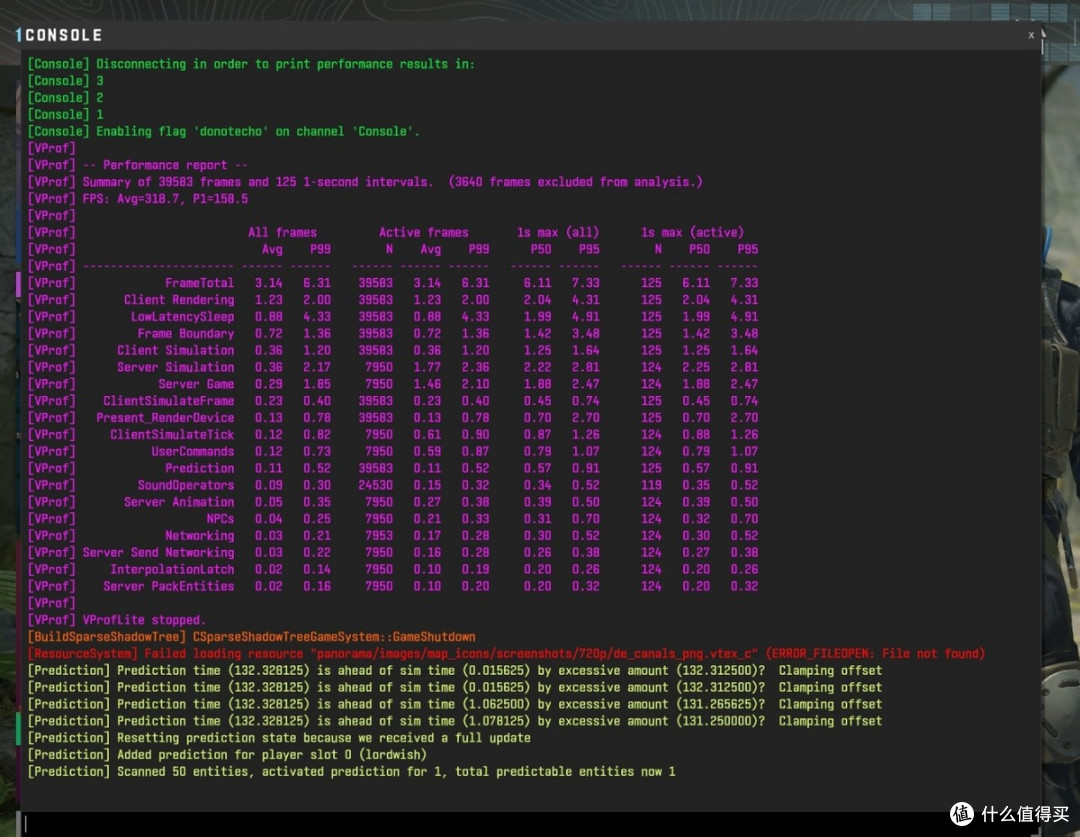Select the Server Animation row label
This screenshot has height=837, width=1080.
click(179, 502)
